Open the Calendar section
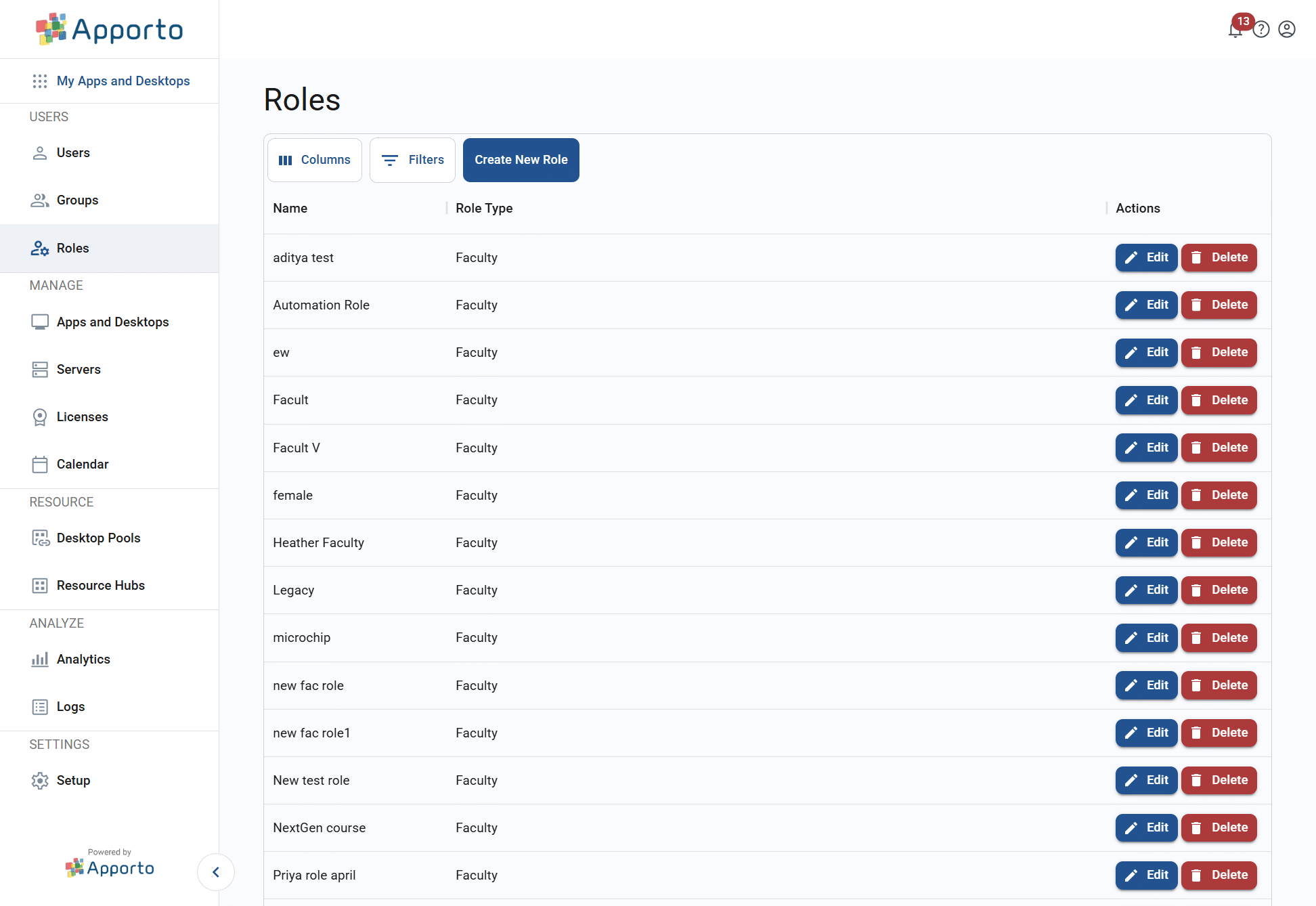The width and height of the screenshot is (1316, 906). point(82,464)
